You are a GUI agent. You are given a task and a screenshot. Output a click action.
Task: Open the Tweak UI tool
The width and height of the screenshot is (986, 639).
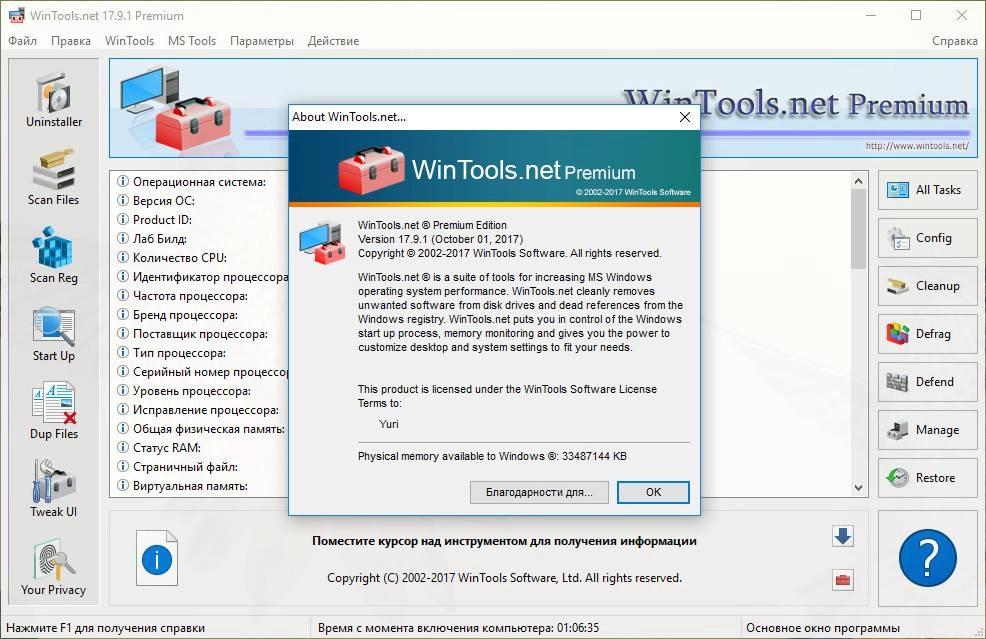pos(53,489)
